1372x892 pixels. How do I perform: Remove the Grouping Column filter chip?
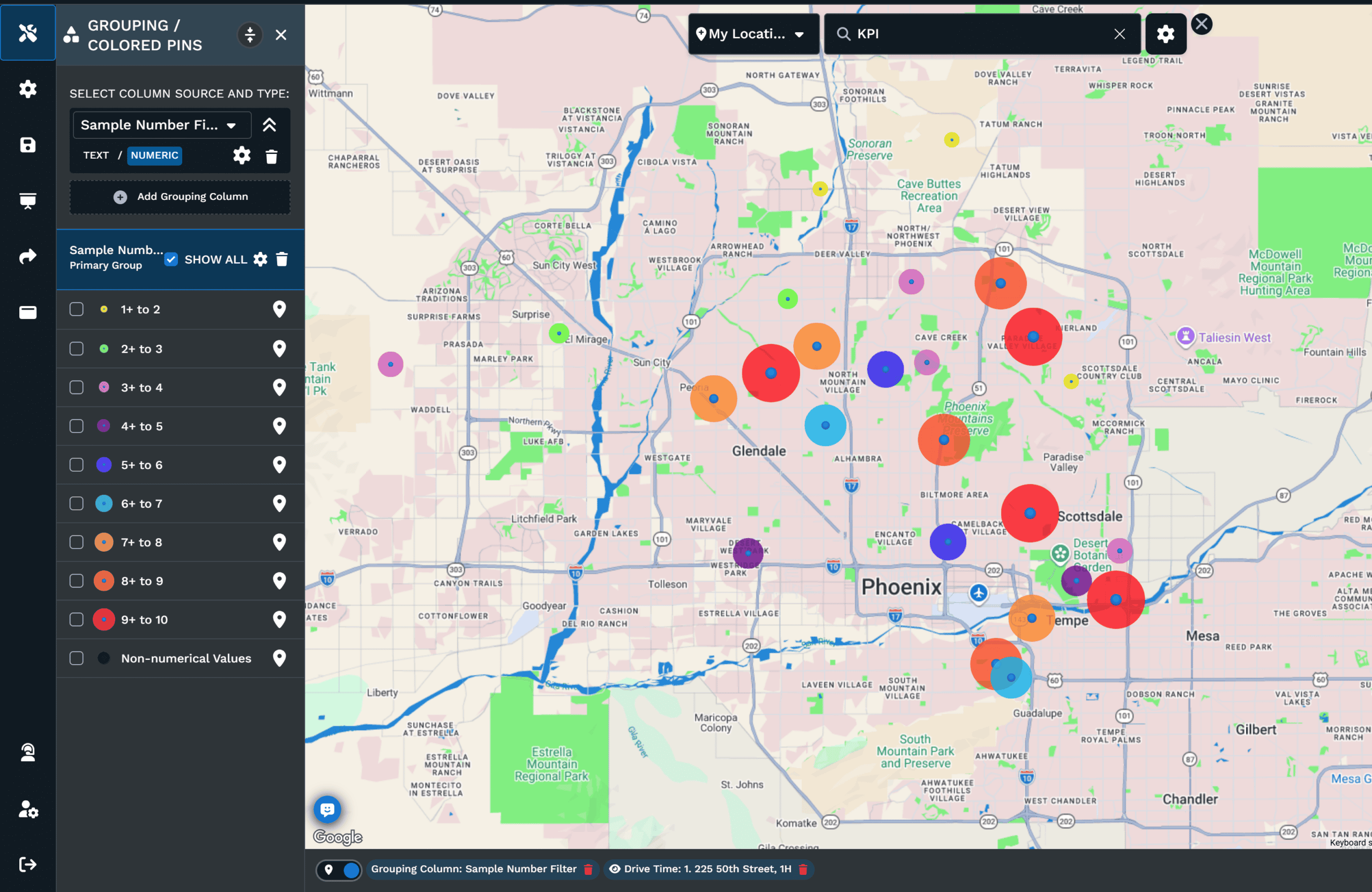click(x=588, y=869)
